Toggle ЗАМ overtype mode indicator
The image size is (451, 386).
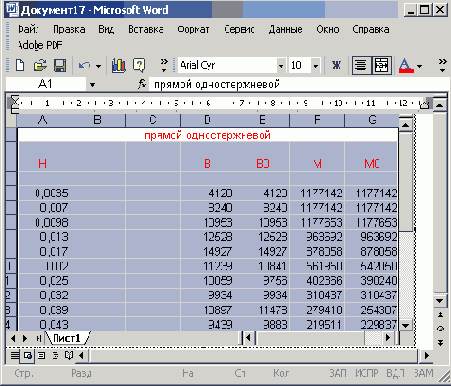pyautogui.click(x=423, y=373)
